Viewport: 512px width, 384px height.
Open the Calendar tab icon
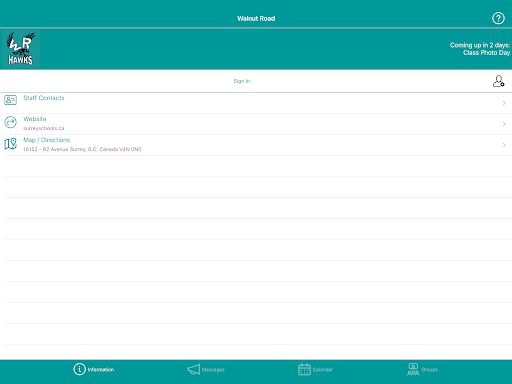coord(304,369)
